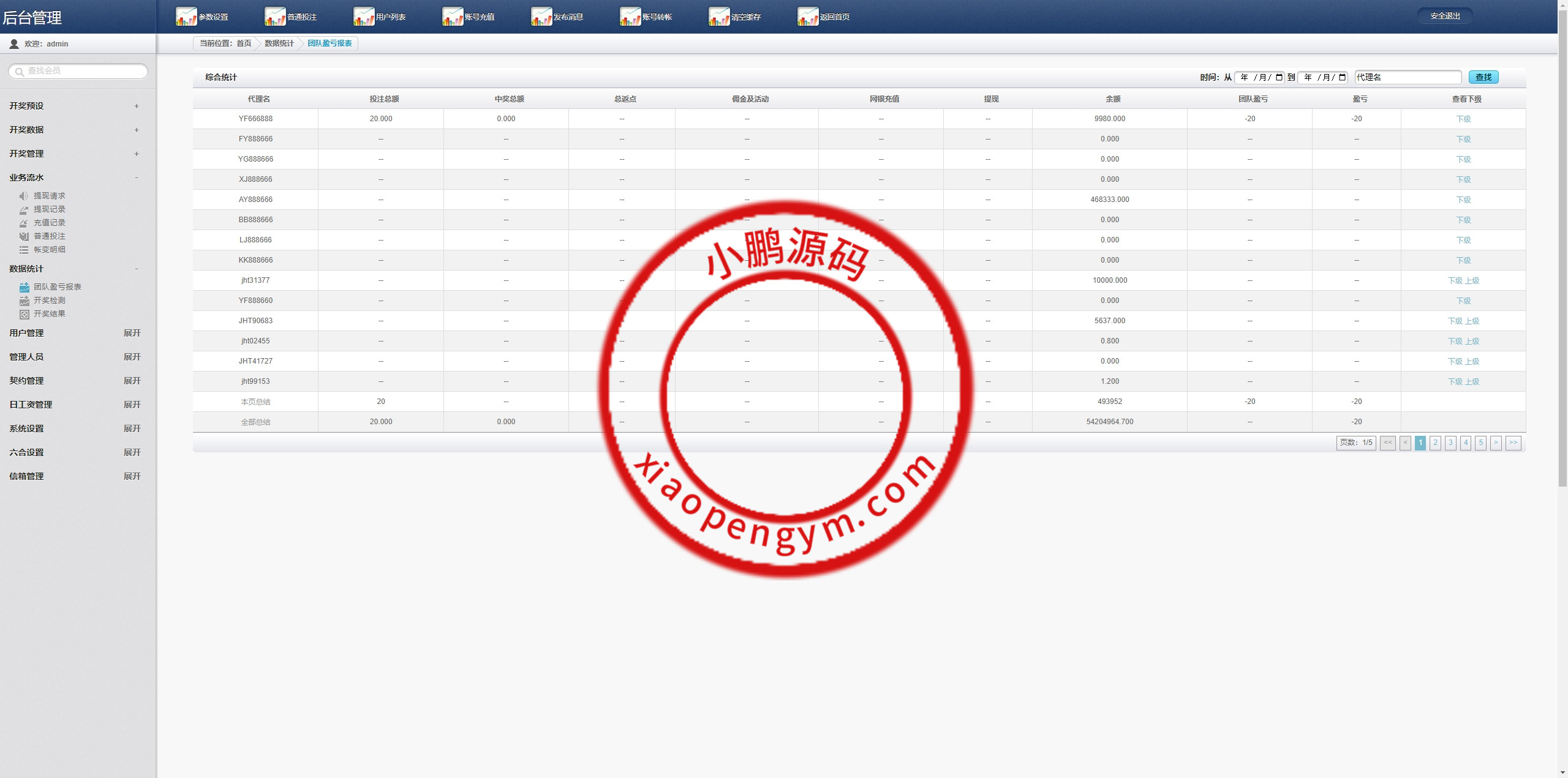The width and height of the screenshot is (1568, 778).
Task: Click the admin user avatar icon
Action: [14, 44]
